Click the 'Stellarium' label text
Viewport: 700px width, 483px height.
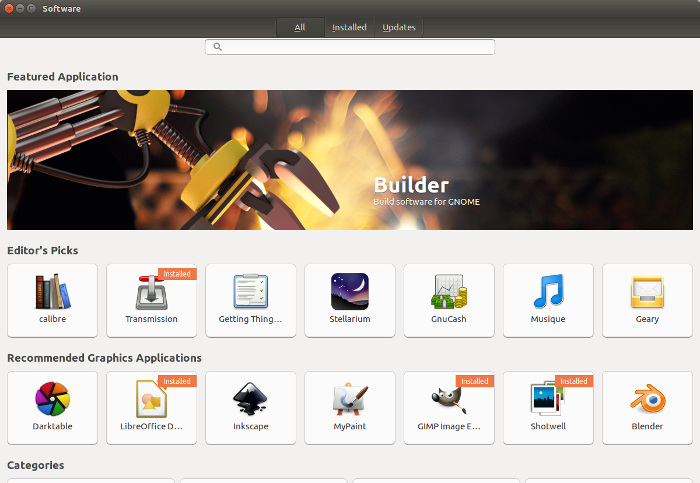[350, 319]
